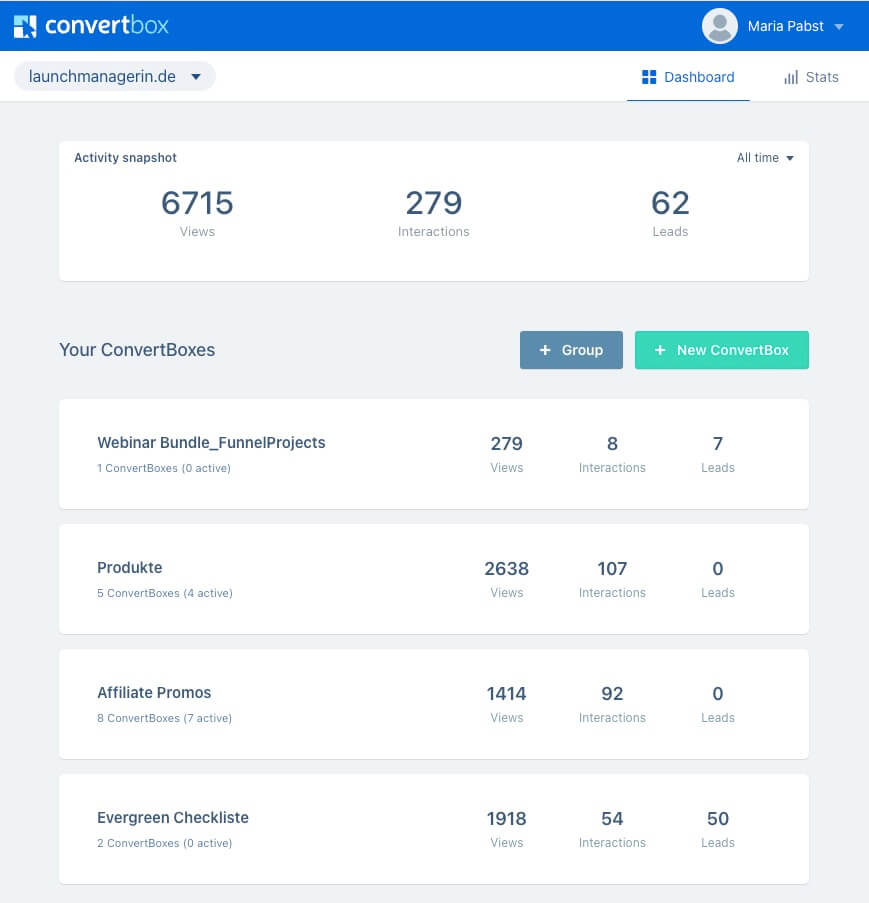The height and width of the screenshot is (903, 869).
Task: Open Maria Pabst user avatar
Action: [719, 26]
